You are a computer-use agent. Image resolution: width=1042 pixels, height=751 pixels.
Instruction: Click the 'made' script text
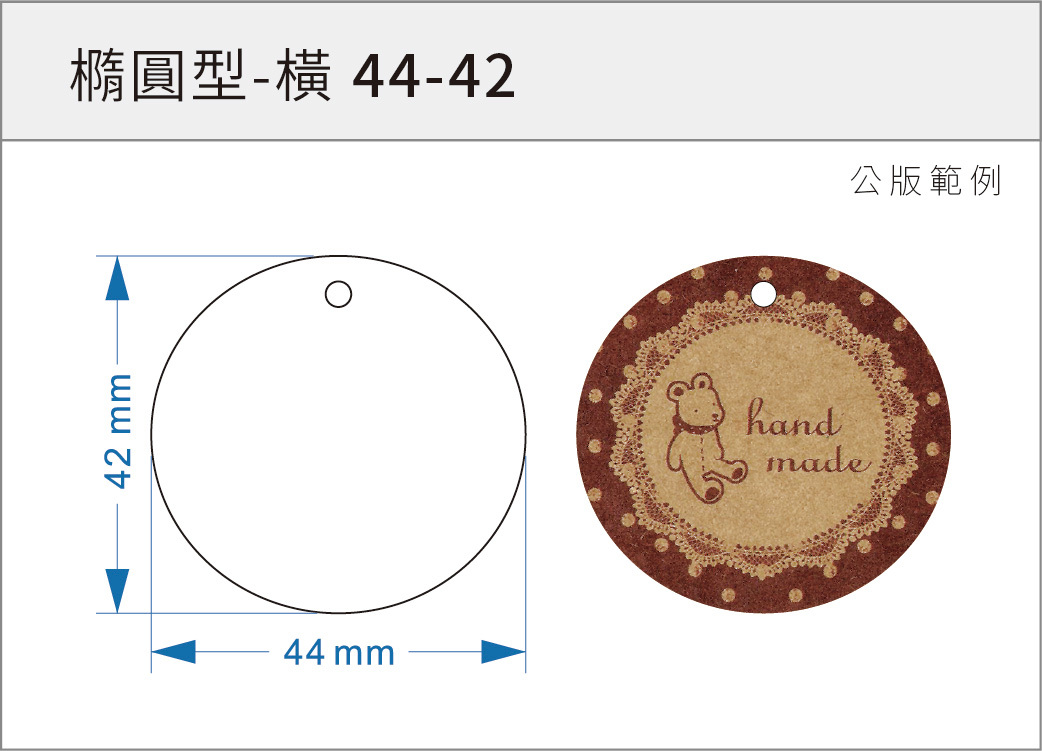click(819, 461)
